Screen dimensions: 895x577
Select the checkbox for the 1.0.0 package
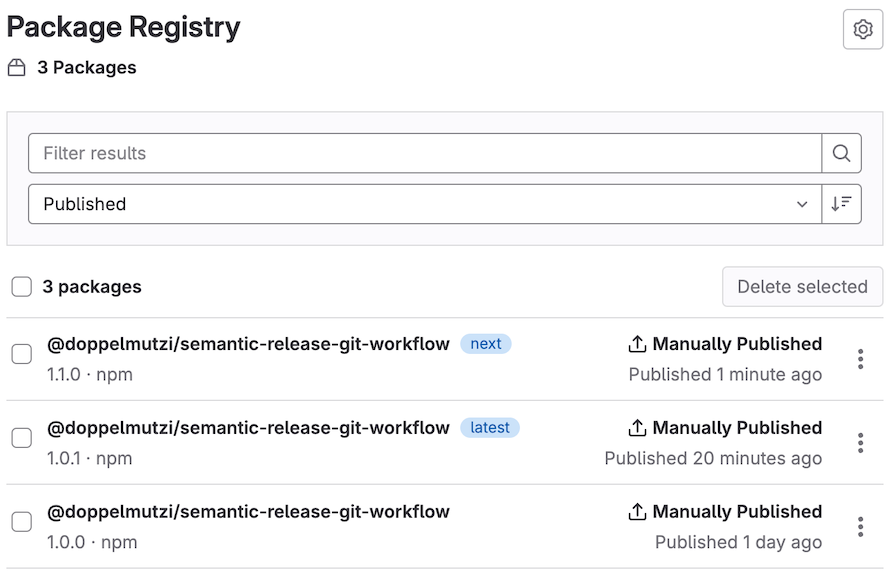coord(21,520)
